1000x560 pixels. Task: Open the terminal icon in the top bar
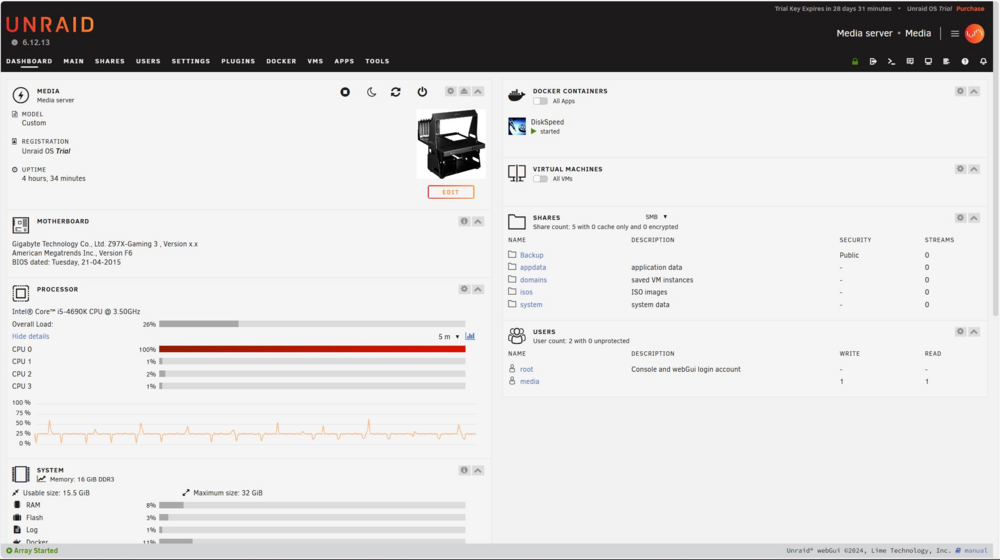point(892,61)
